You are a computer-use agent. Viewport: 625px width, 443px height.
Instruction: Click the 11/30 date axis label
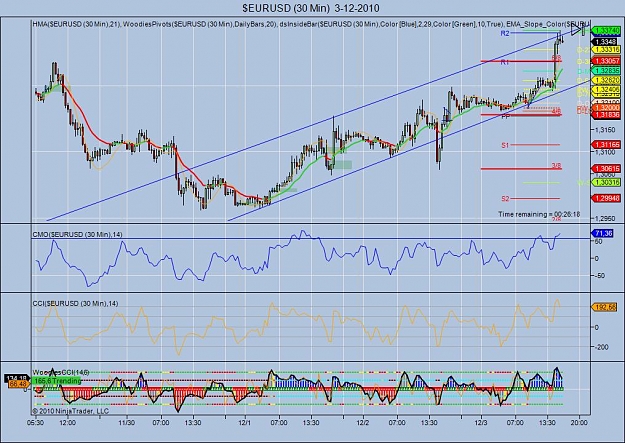[x=126, y=423]
